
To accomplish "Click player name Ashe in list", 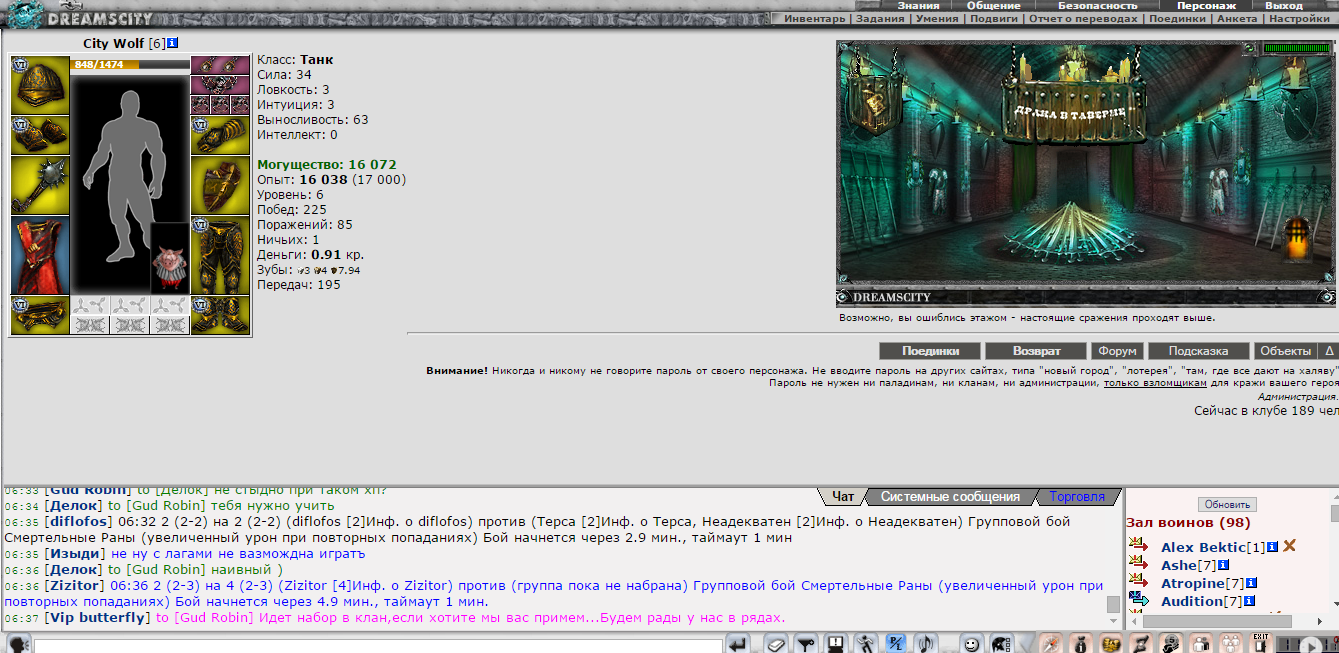I will 1179,566.
